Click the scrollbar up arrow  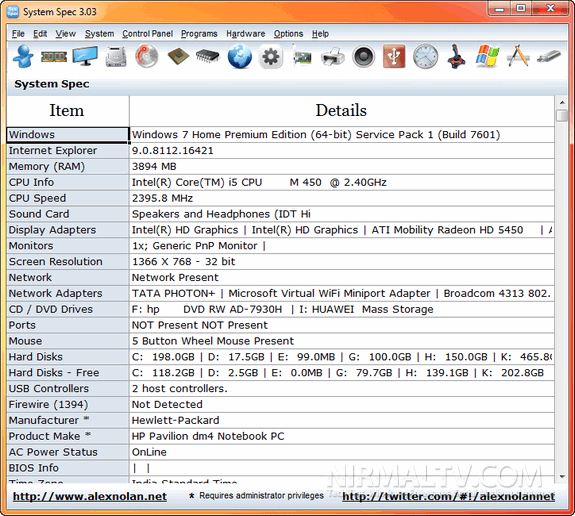(x=562, y=102)
